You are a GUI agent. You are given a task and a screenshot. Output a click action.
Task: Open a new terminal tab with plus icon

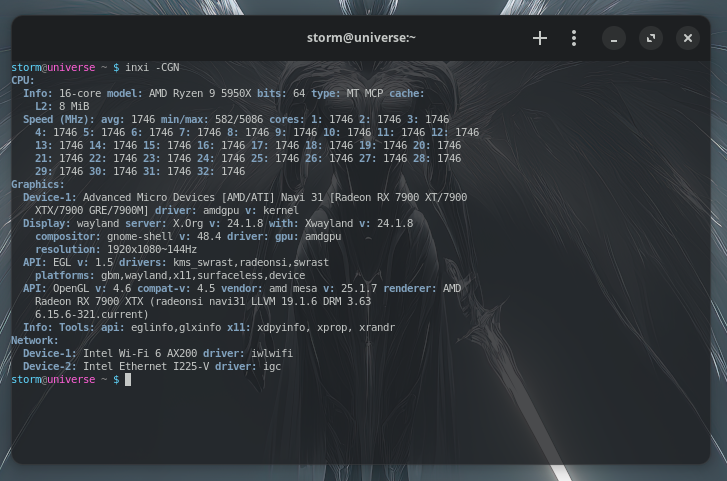540,38
